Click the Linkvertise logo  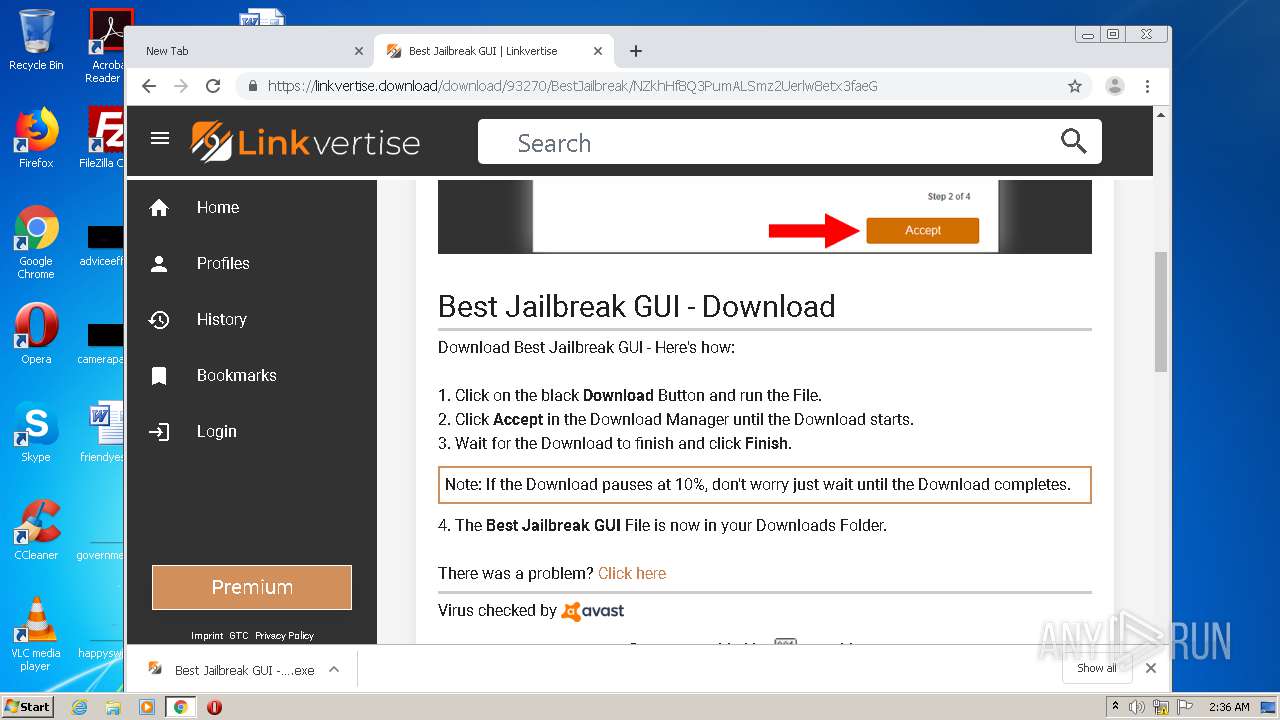click(x=305, y=141)
